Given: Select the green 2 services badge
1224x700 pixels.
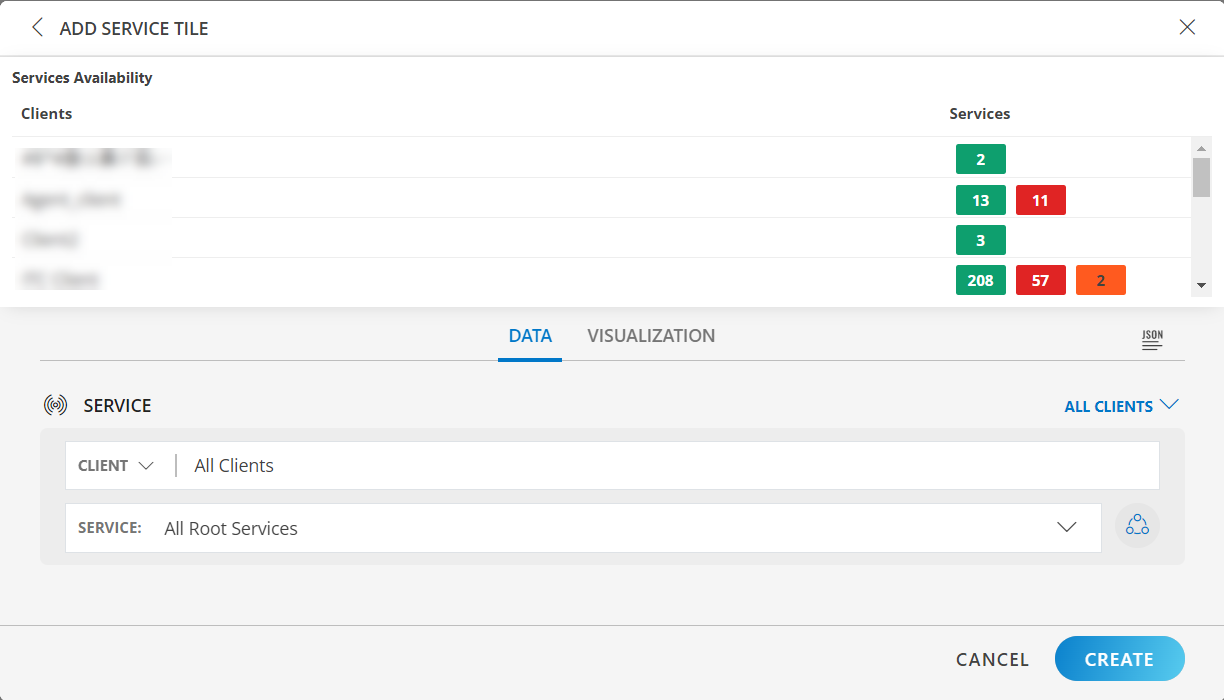Looking at the screenshot, I should tap(980, 158).
